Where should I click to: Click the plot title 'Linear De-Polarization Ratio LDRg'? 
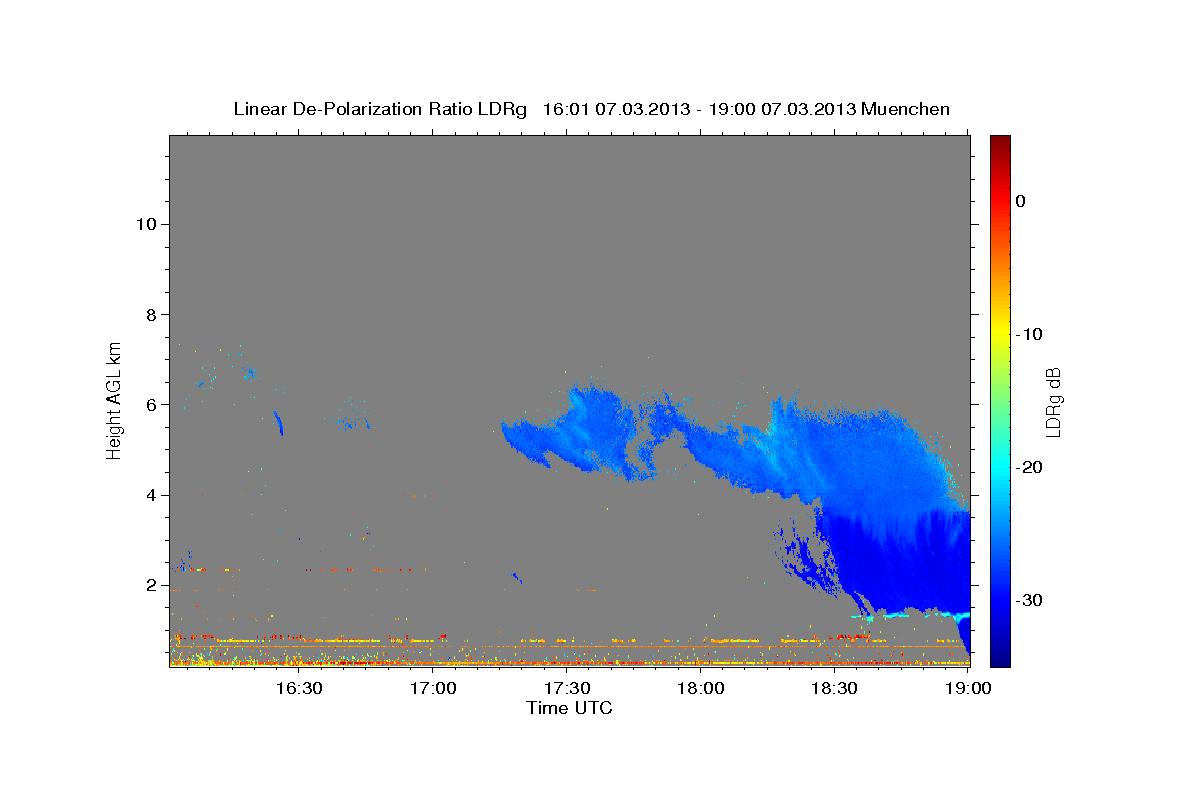(380, 109)
